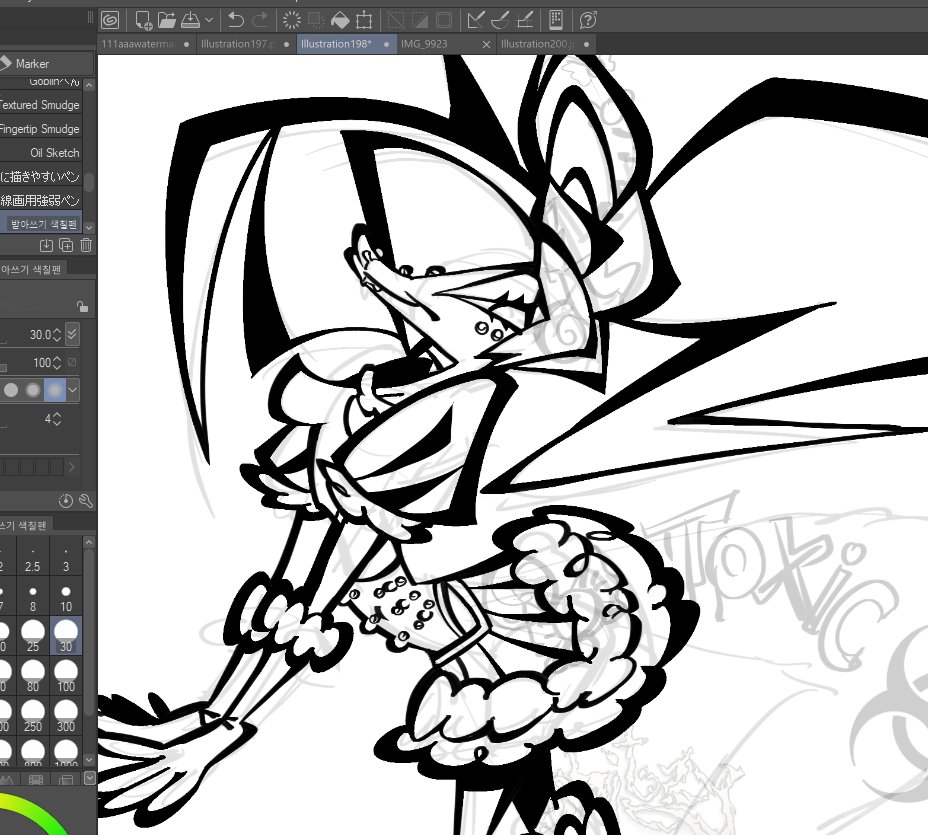Select brush size preset 80
The height and width of the screenshot is (835, 928).
point(33,676)
